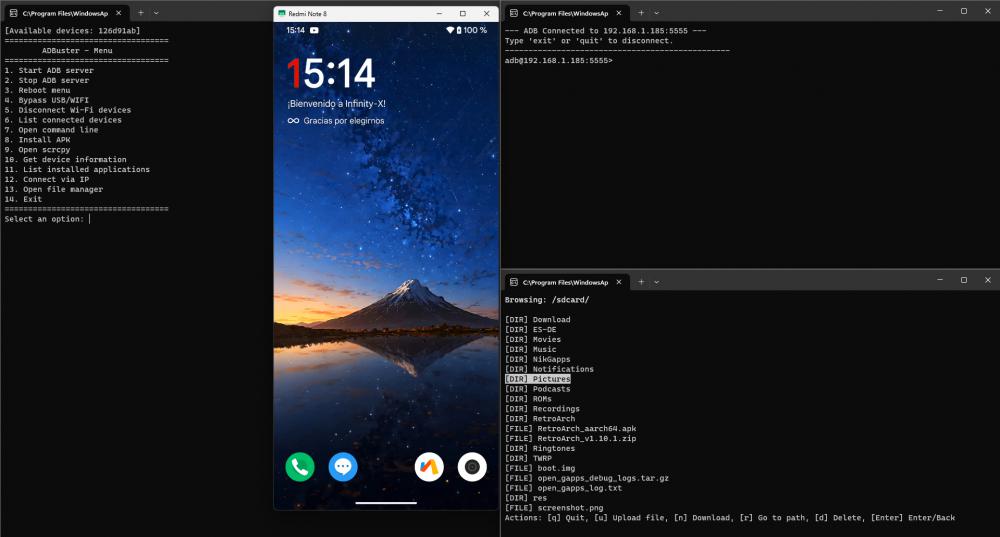This screenshot has width=1000, height=537.
Task: Select the highlighted Pictures directory entry
Action: [538, 379]
